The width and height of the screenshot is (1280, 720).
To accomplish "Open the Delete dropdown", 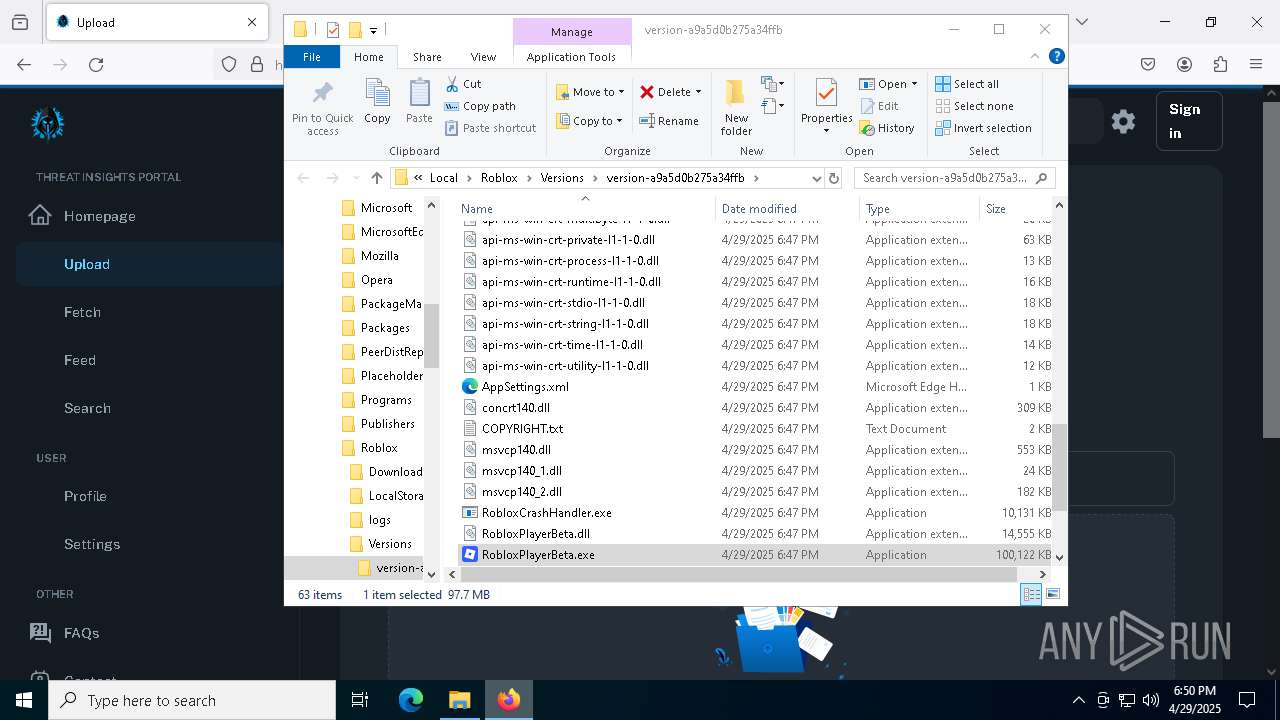I will (x=671, y=92).
